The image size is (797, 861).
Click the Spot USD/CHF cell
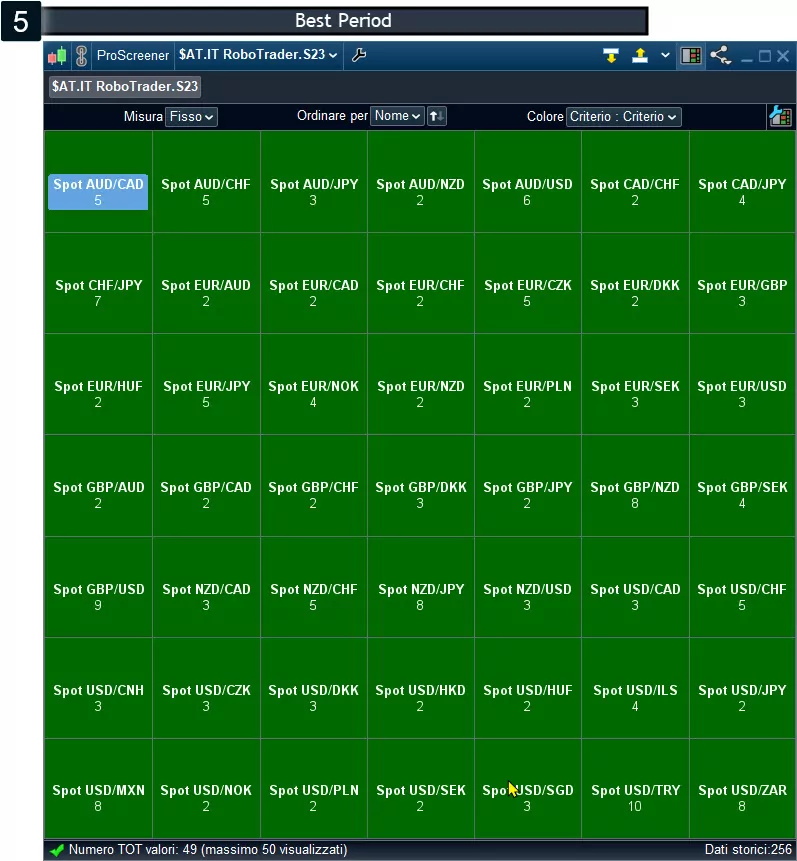pos(742,587)
